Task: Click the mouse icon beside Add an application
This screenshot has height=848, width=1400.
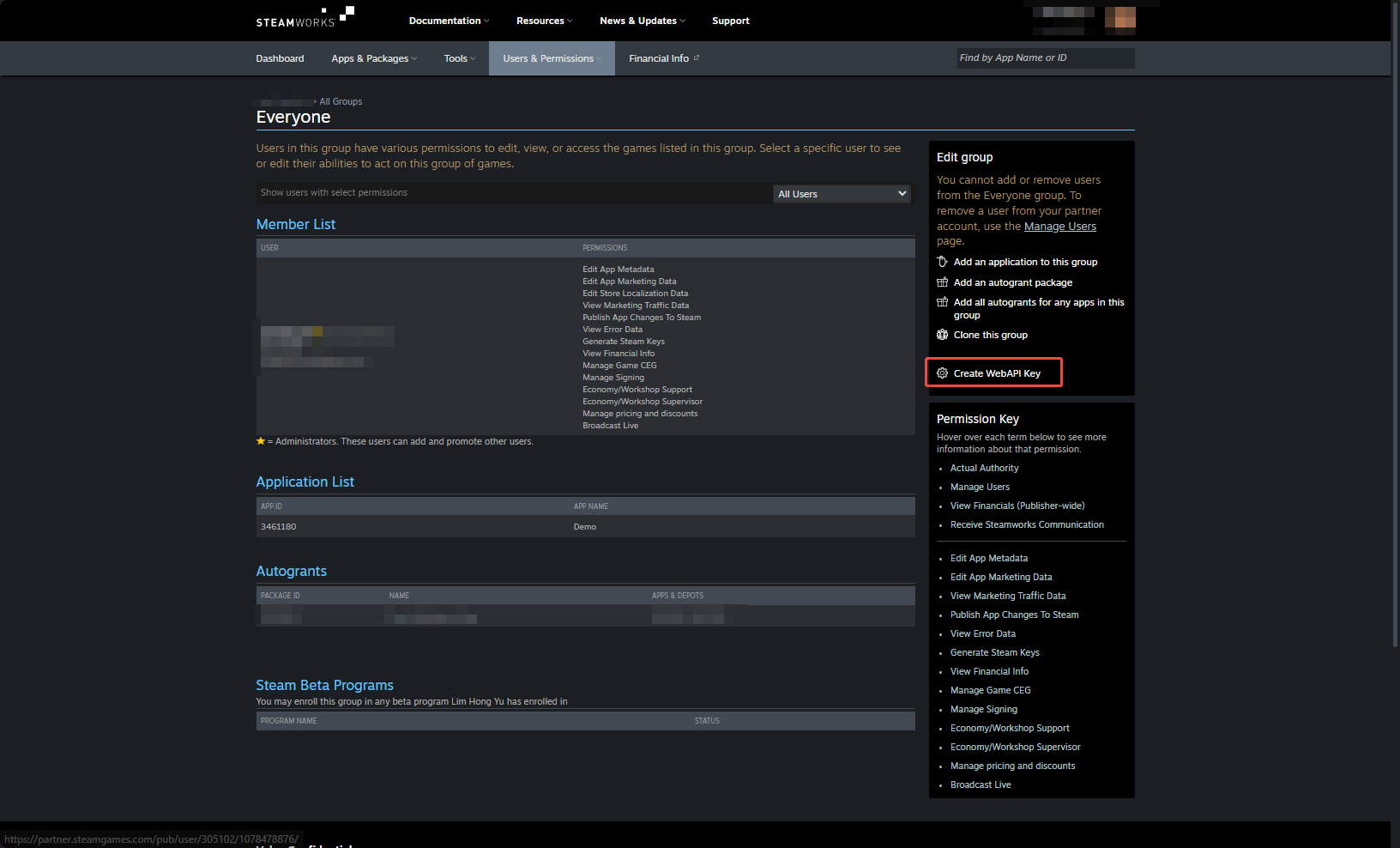Action: tap(942, 262)
